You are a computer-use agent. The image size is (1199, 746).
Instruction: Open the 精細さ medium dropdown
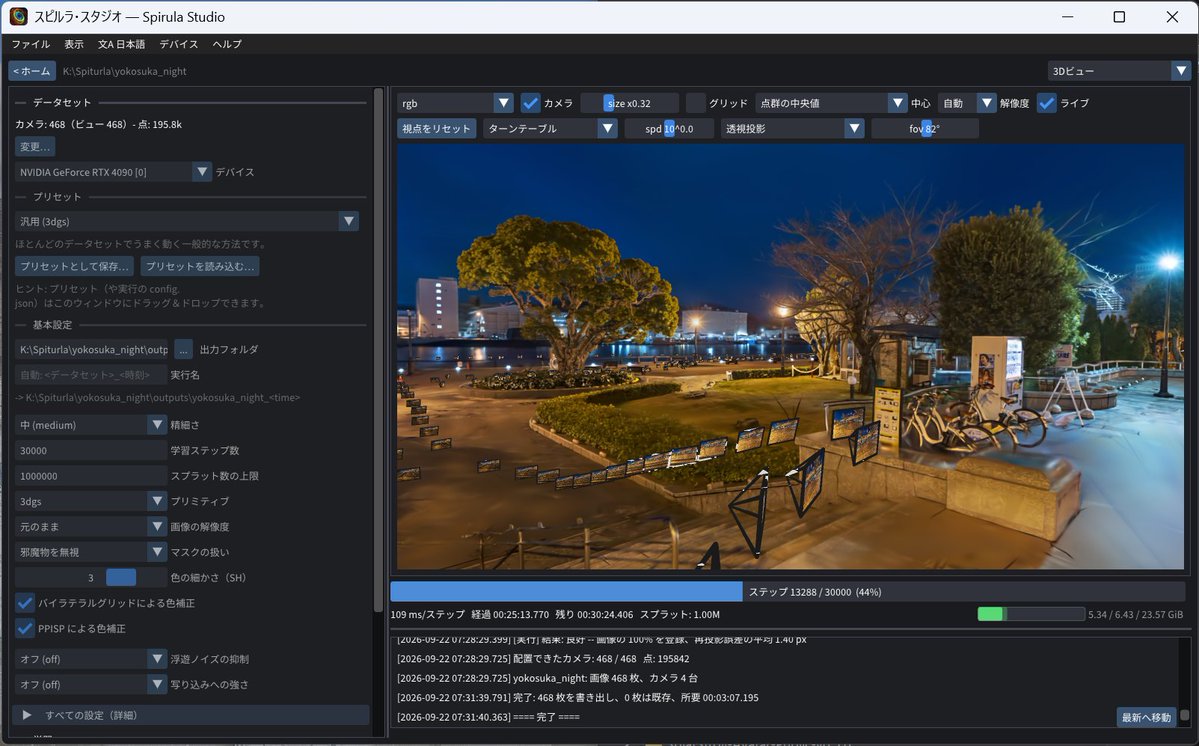pyautogui.click(x=91, y=425)
